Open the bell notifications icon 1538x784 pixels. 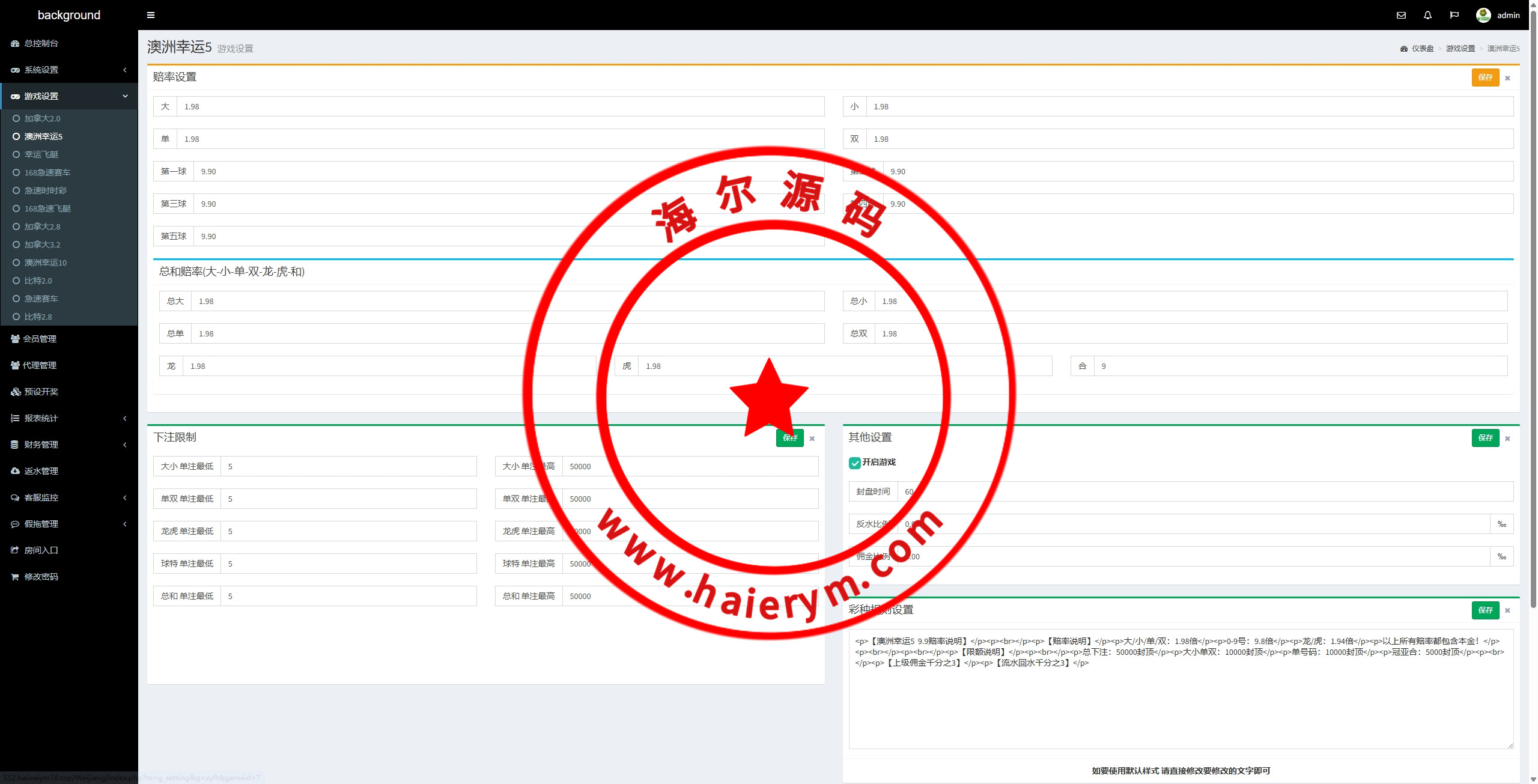1427,15
